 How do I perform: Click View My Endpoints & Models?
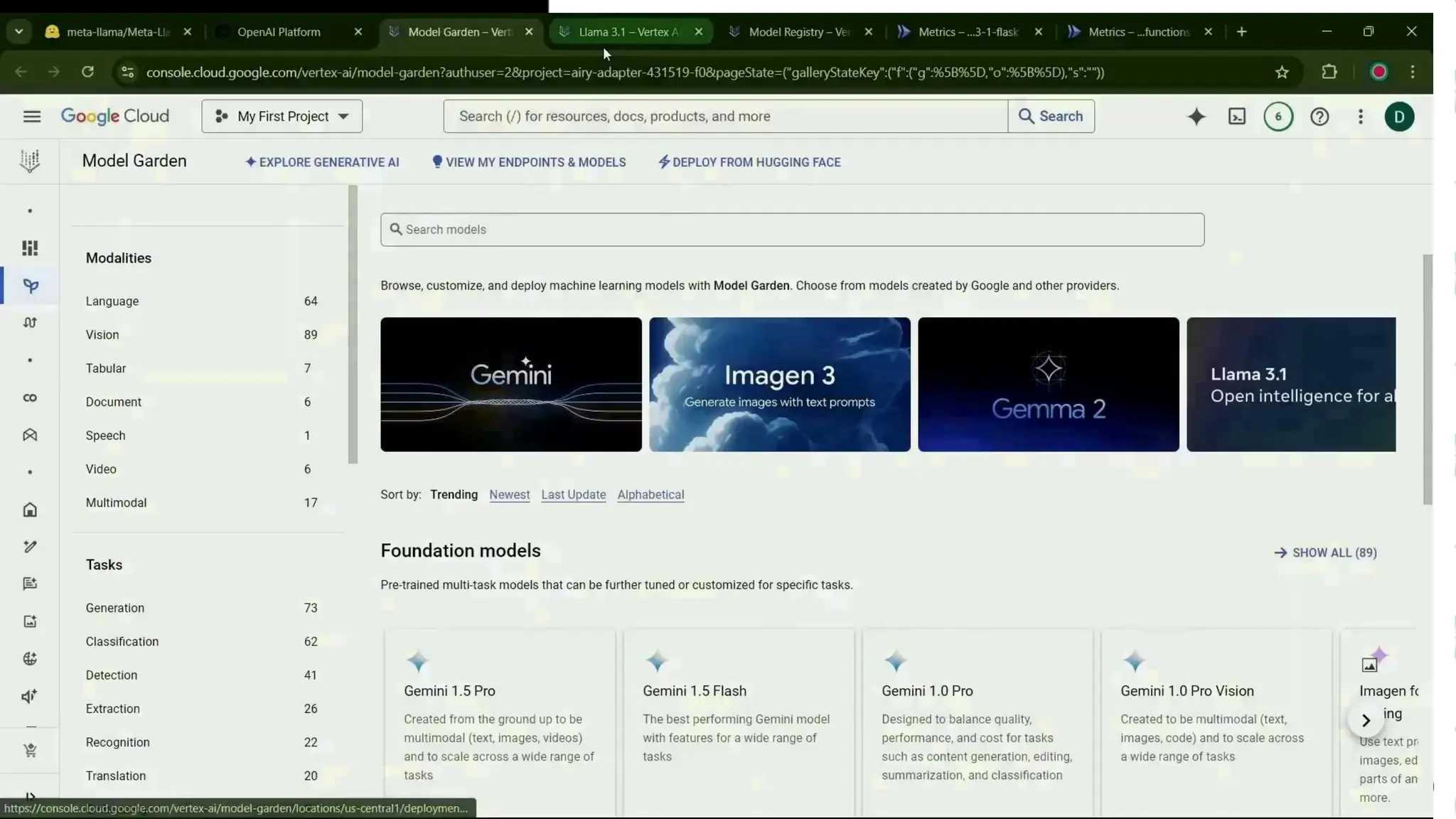point(529,162)
